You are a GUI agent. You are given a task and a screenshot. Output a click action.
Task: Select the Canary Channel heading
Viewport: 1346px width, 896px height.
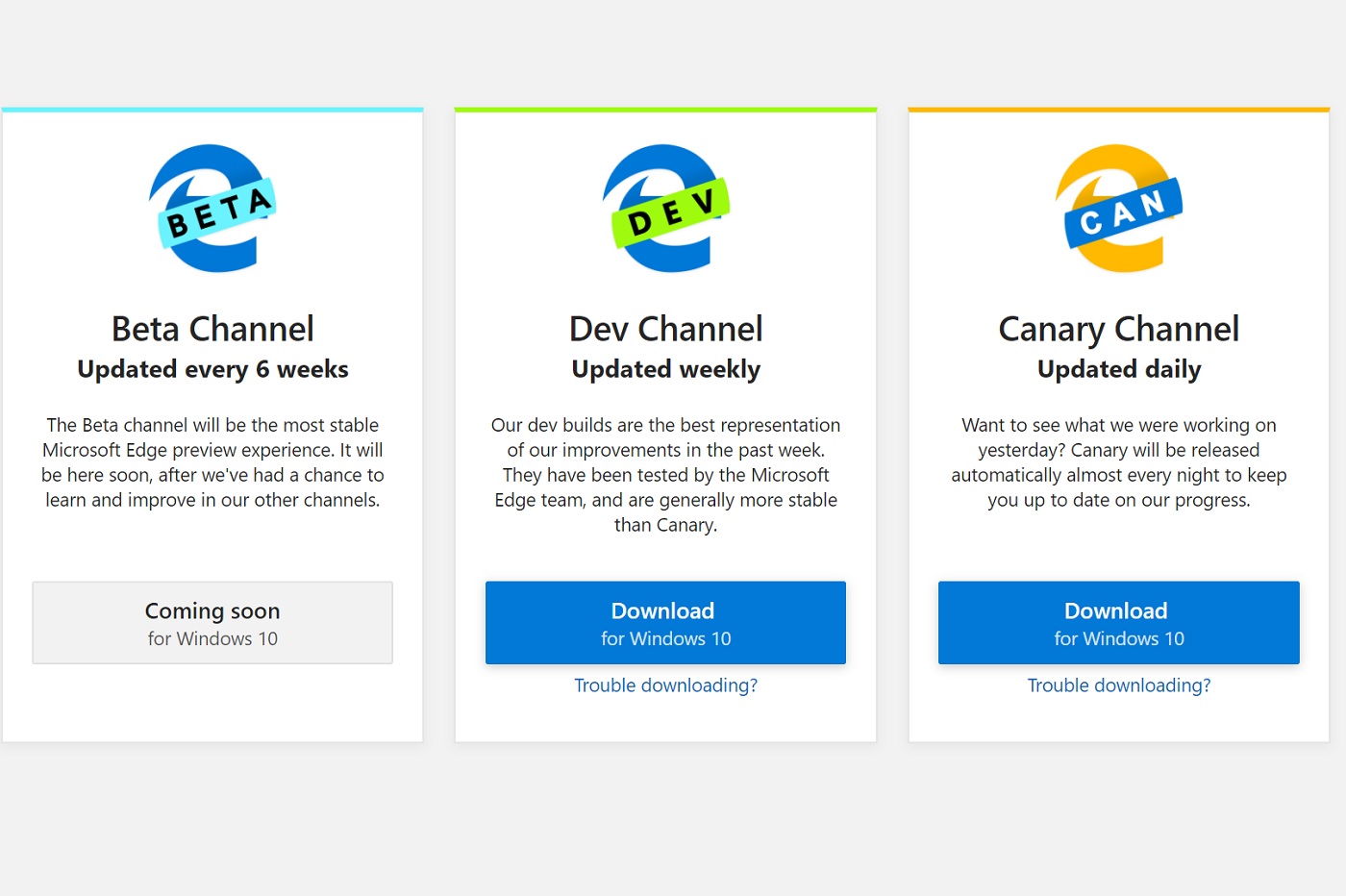1119,330
